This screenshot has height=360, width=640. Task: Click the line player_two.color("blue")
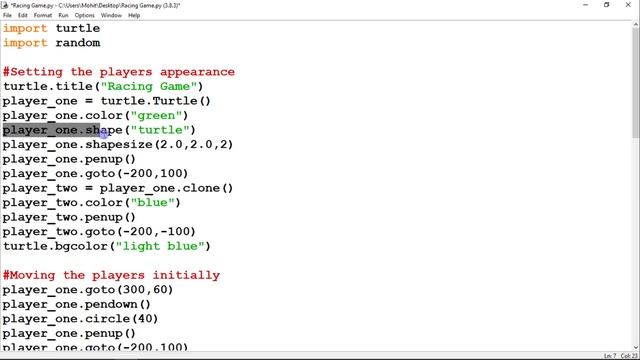pyautogui.click(x=92, y=202)
